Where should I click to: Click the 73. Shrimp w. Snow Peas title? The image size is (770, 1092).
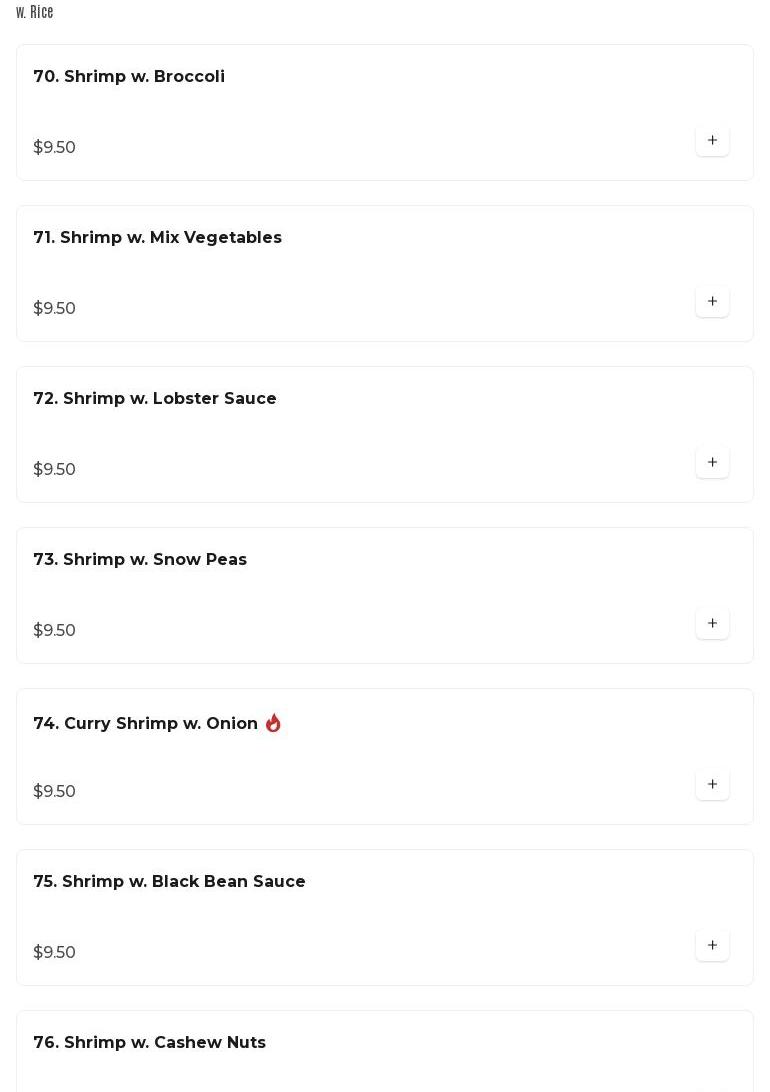(x=140, y=560)
